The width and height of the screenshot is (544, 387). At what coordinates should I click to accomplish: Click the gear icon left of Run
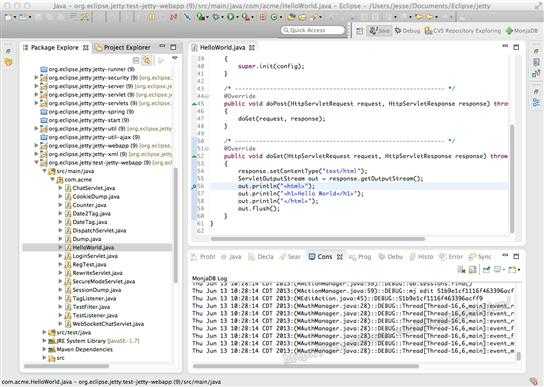[216, 17]
